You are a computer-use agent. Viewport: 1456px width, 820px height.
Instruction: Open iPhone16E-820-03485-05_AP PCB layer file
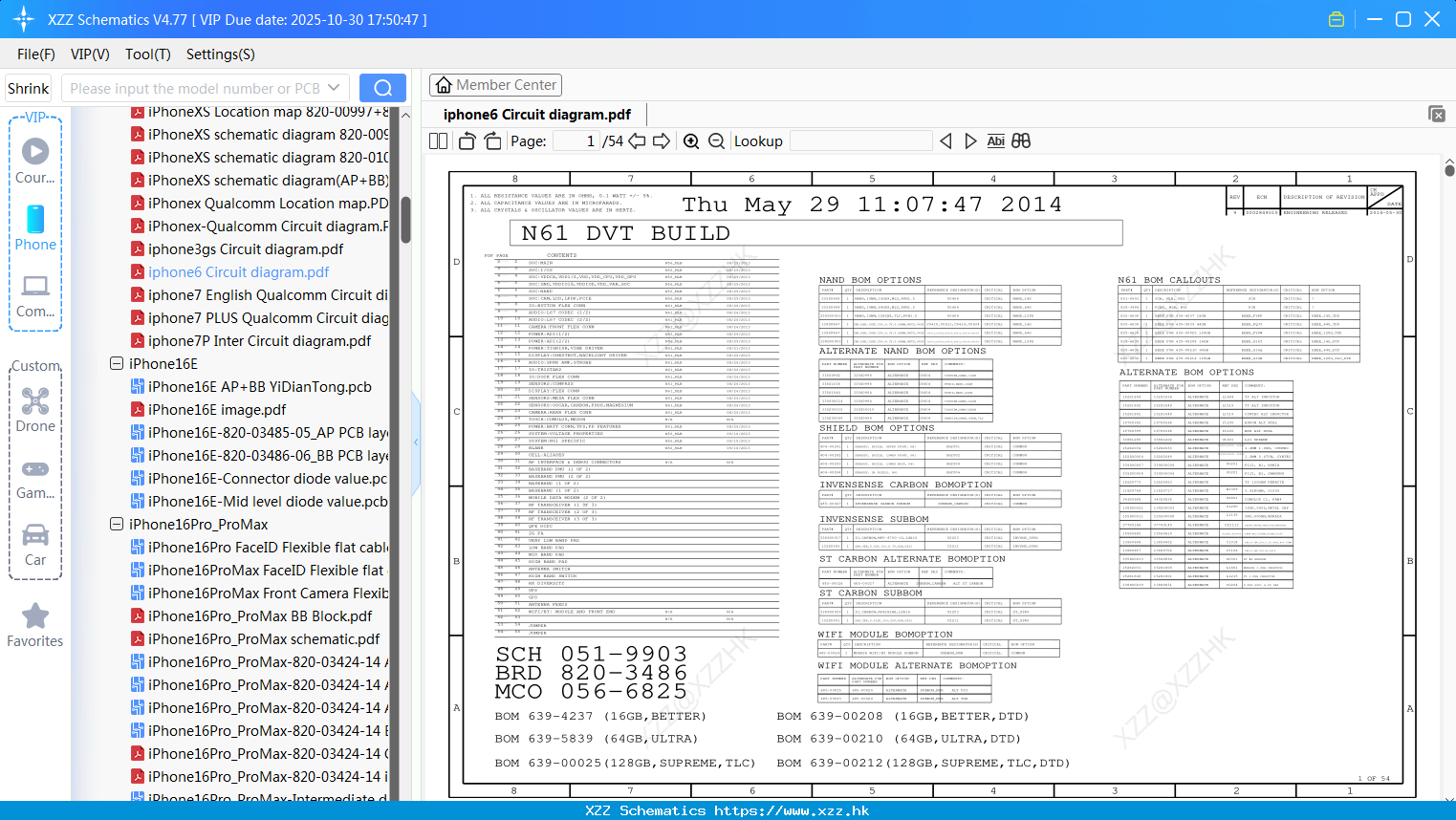[x=268, y=432]
